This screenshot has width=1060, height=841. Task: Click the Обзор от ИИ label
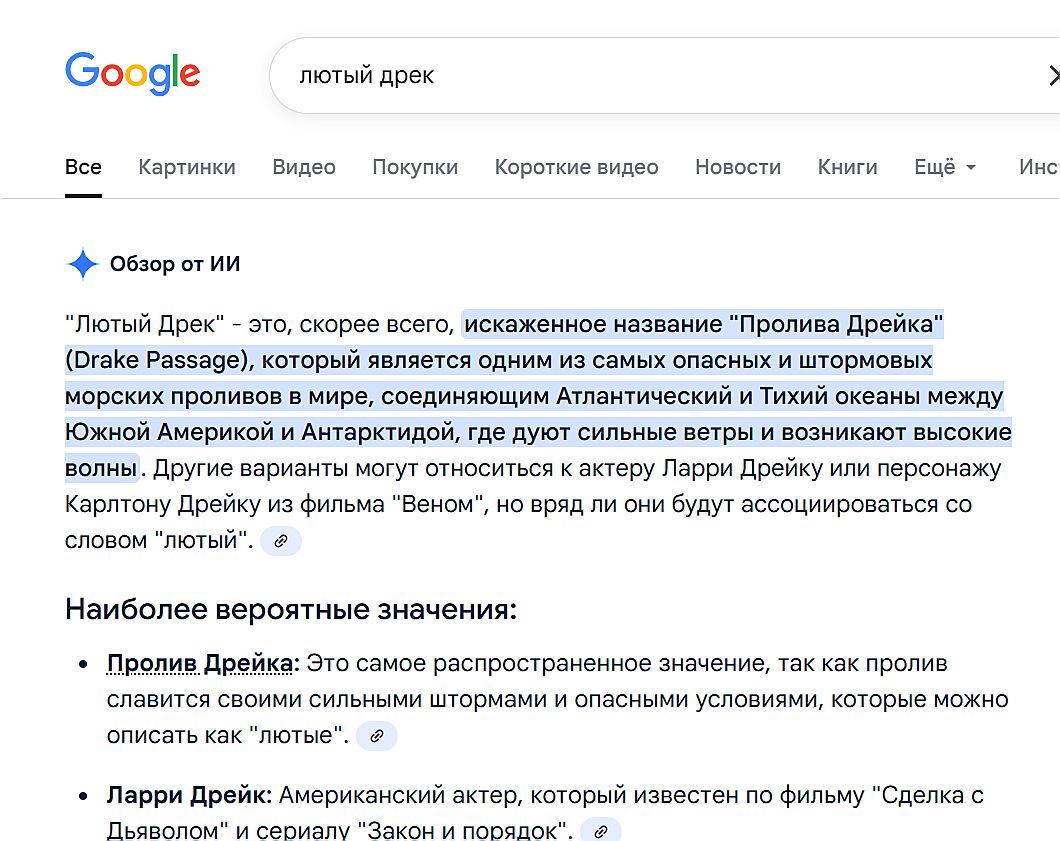175,264
